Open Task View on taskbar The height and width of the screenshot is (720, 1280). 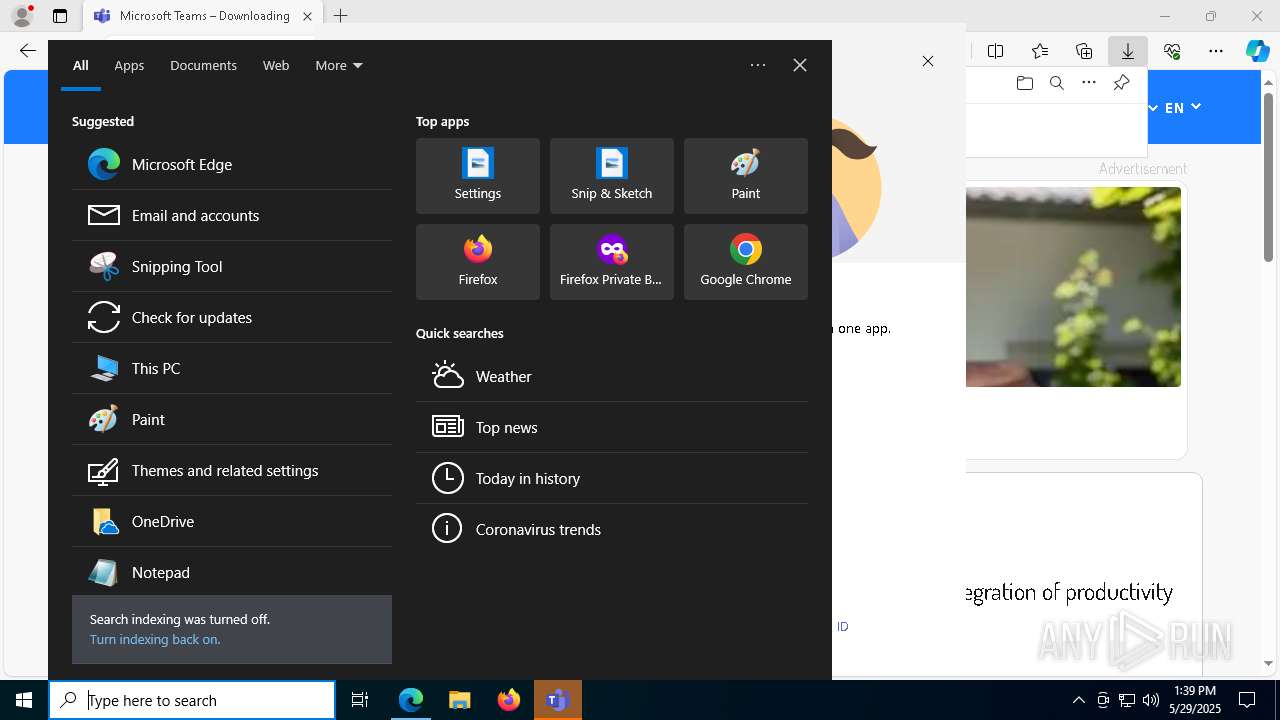pyautogui.click(x=360, y=700)
